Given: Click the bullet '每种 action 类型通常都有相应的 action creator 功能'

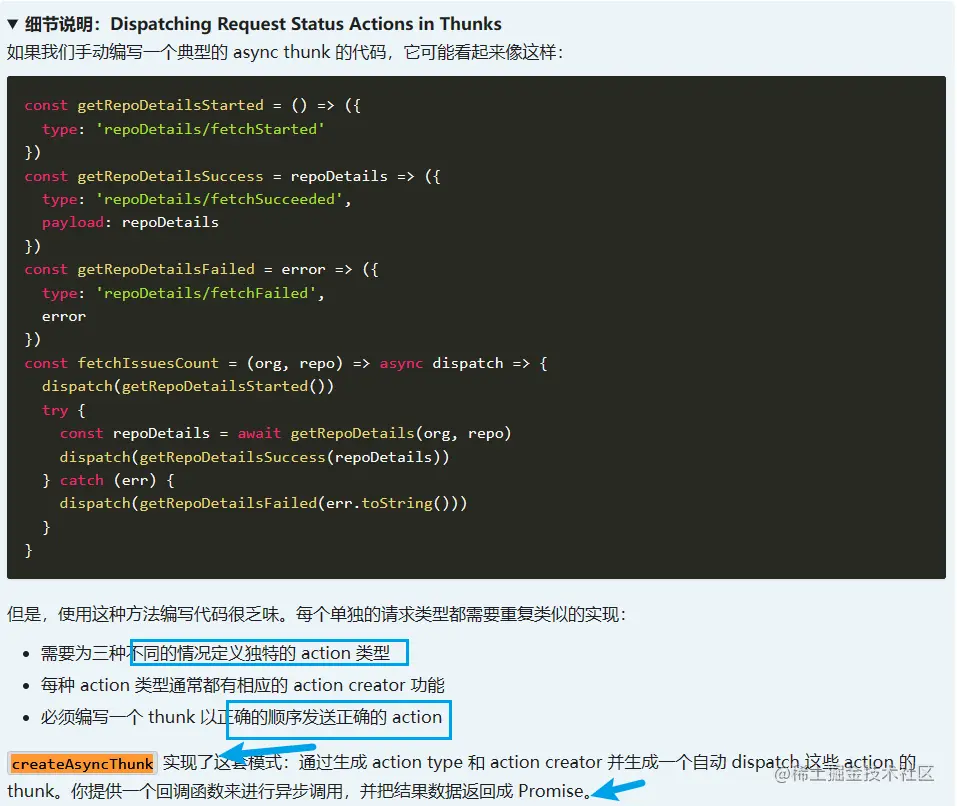Looking at the screenshot, I should [x=242, y=685].
